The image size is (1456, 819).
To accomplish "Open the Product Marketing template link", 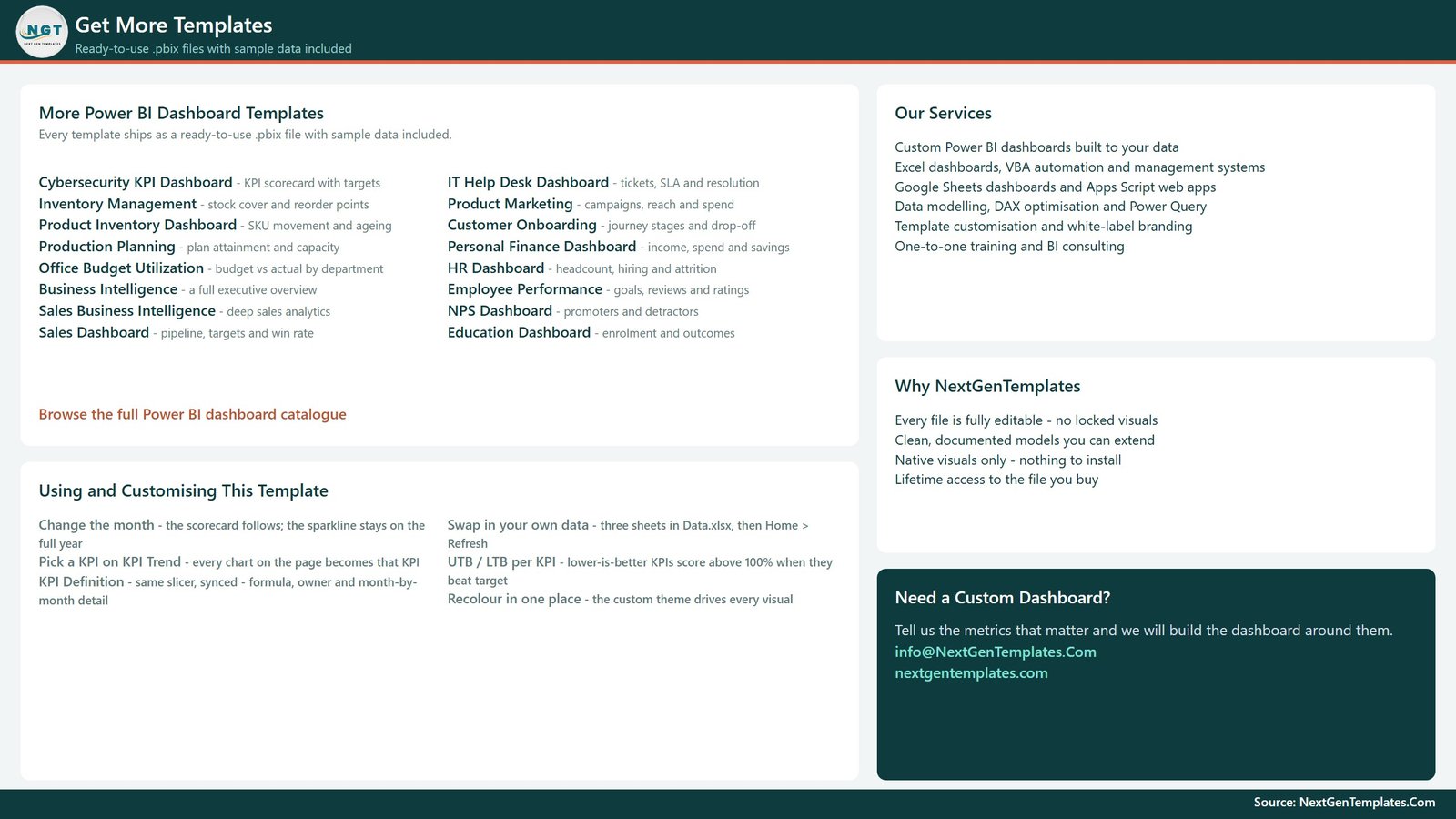I will pyautogui.click(x=510, y=204).
